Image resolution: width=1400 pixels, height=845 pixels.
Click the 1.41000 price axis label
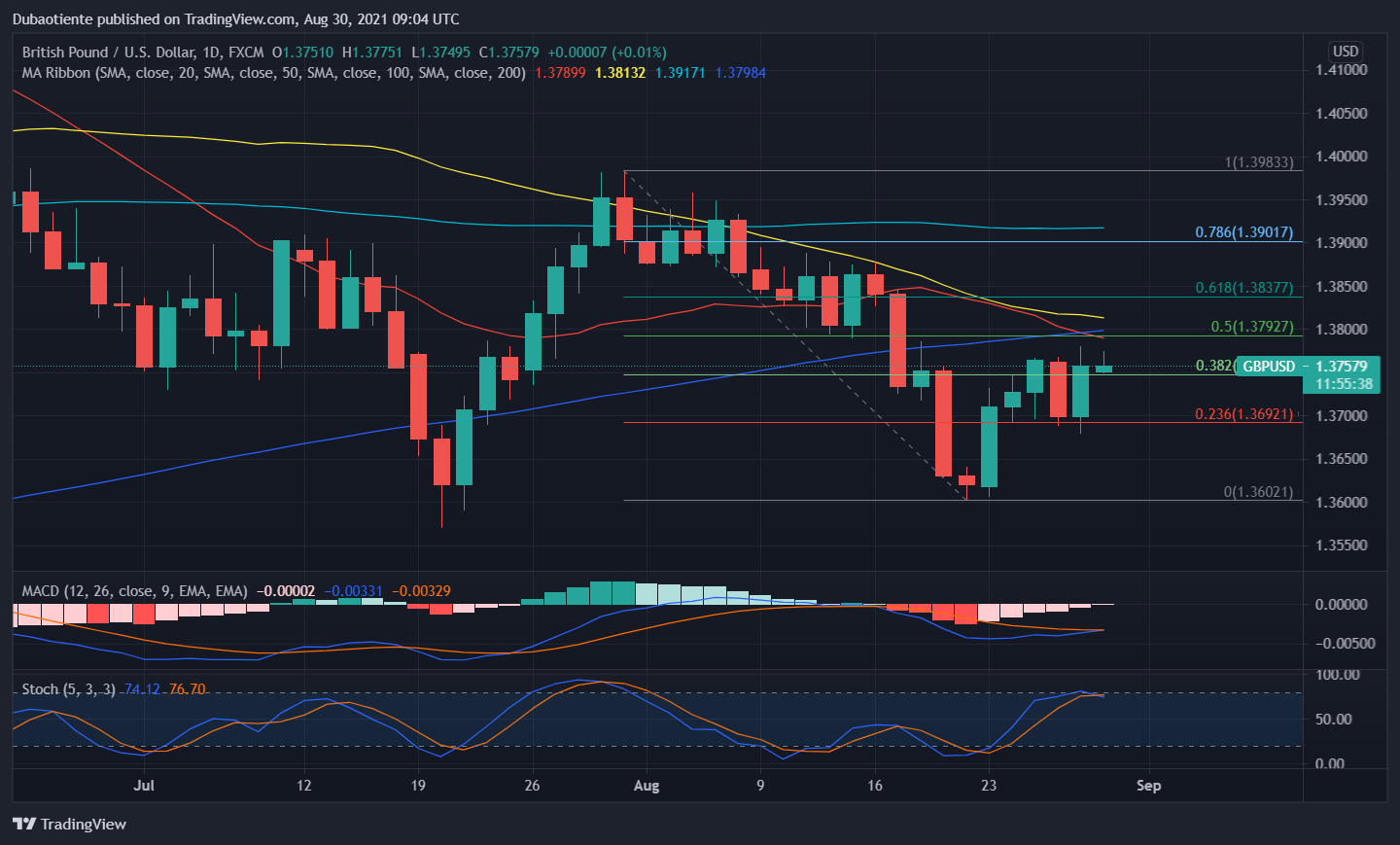pyautogui.click(x=1342, y=70)
